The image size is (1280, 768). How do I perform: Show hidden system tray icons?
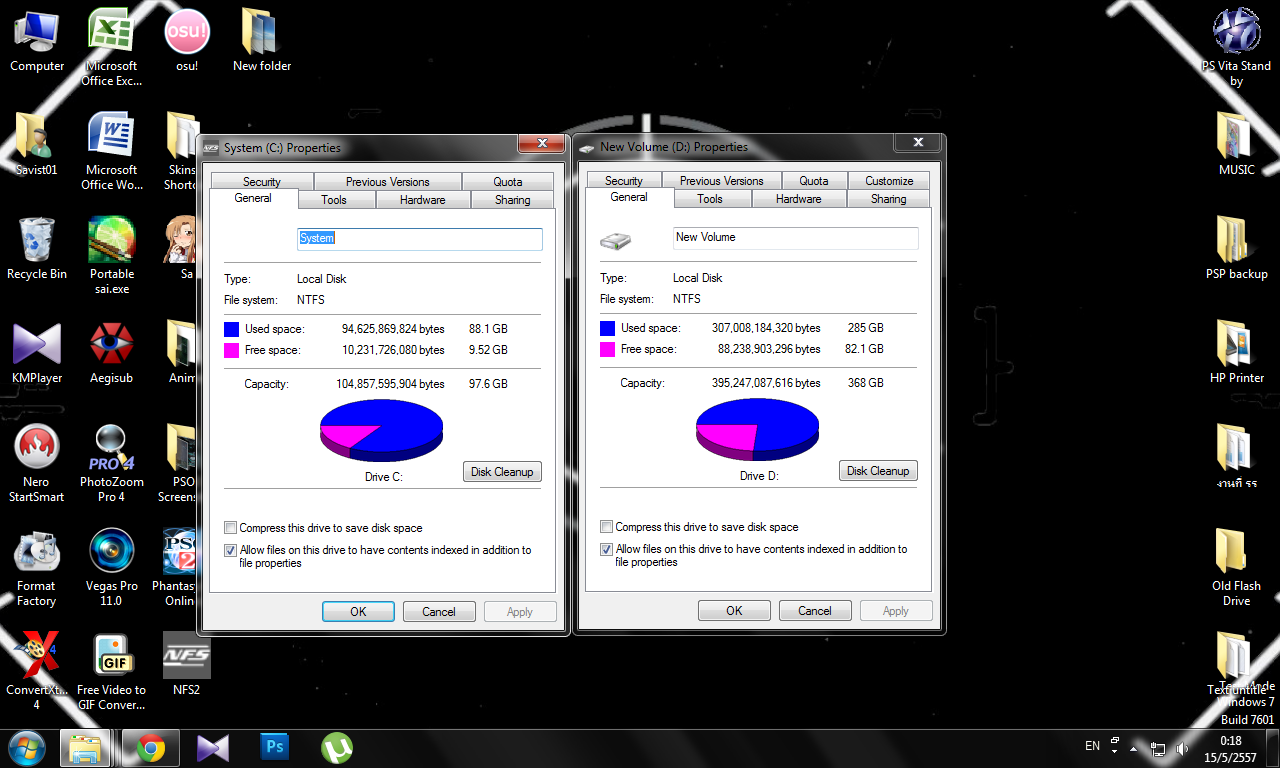[1134, 748]
